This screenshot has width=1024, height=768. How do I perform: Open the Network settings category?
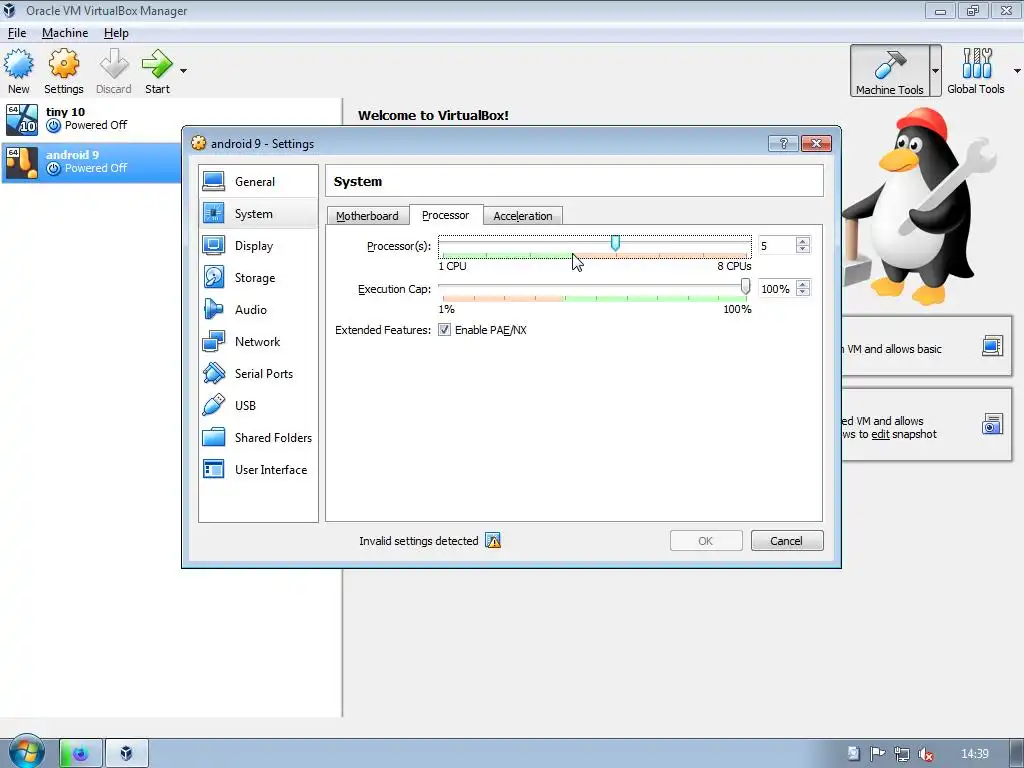(x=258, y=342)
